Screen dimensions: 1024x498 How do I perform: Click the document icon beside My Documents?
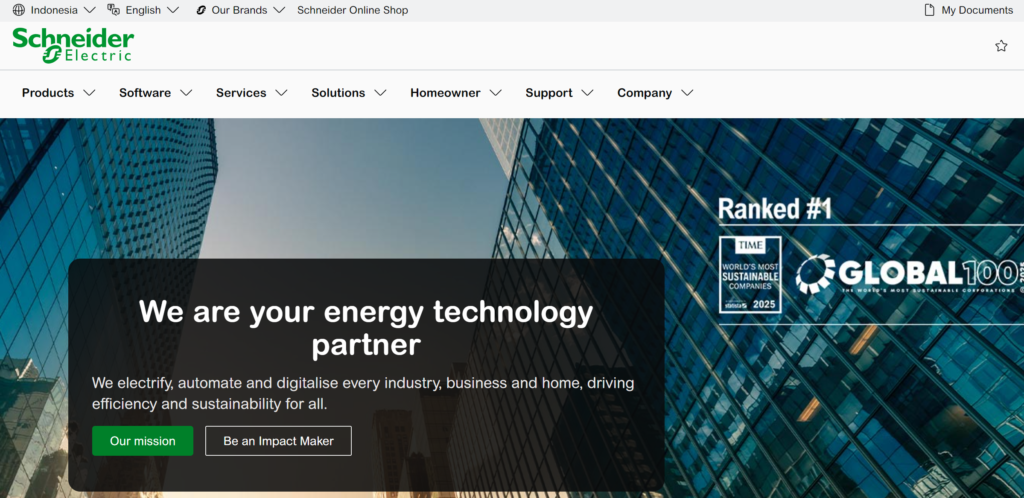(929, 10)
